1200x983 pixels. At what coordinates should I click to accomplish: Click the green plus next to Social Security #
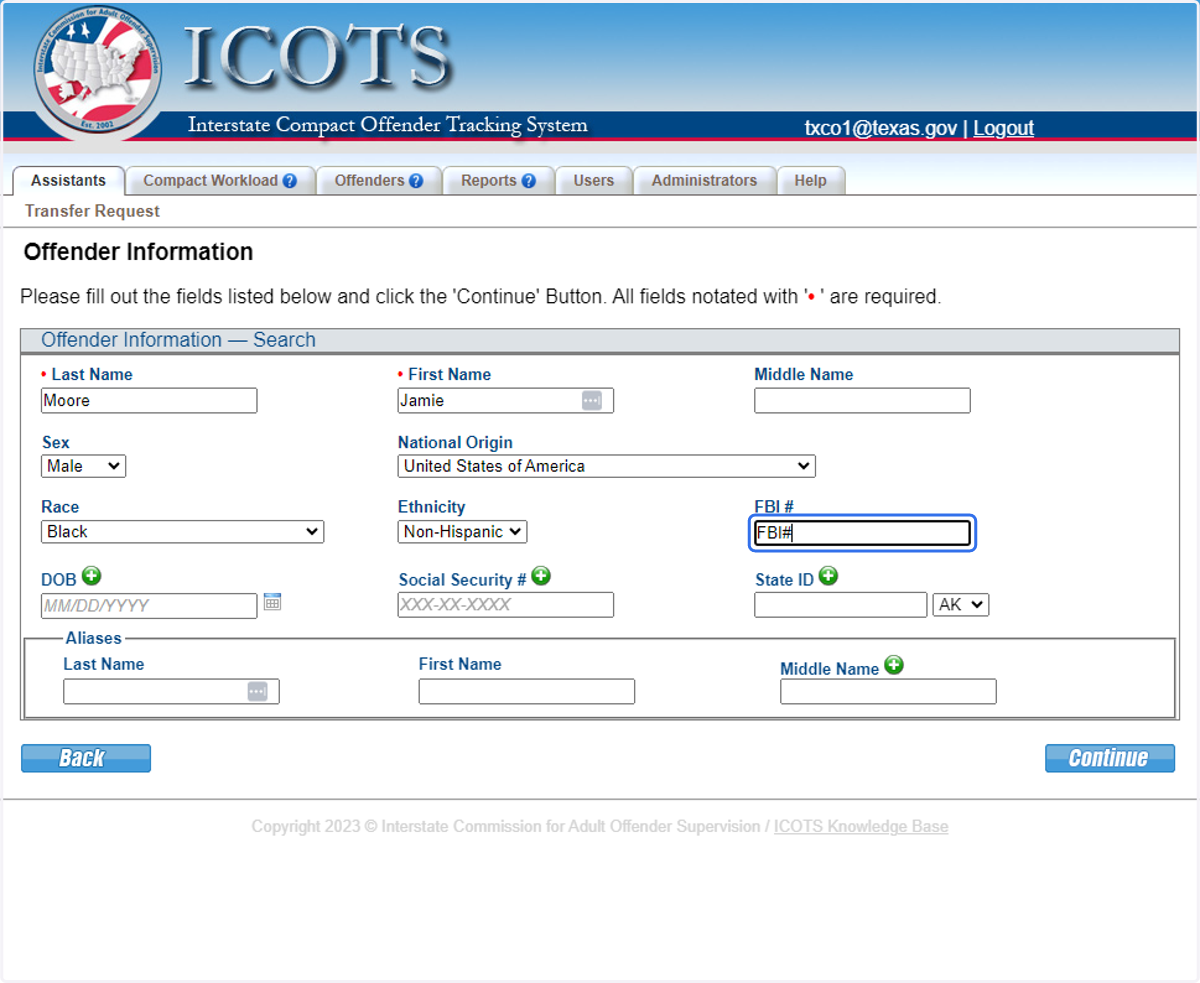tap(541, 576)
